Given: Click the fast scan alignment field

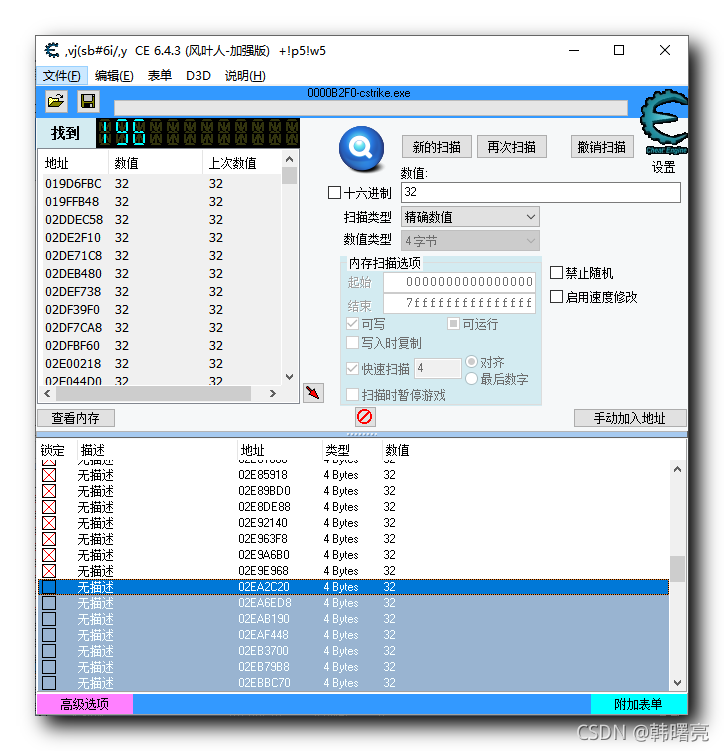Looking at the screenshot, I should [x=438, y=368].
